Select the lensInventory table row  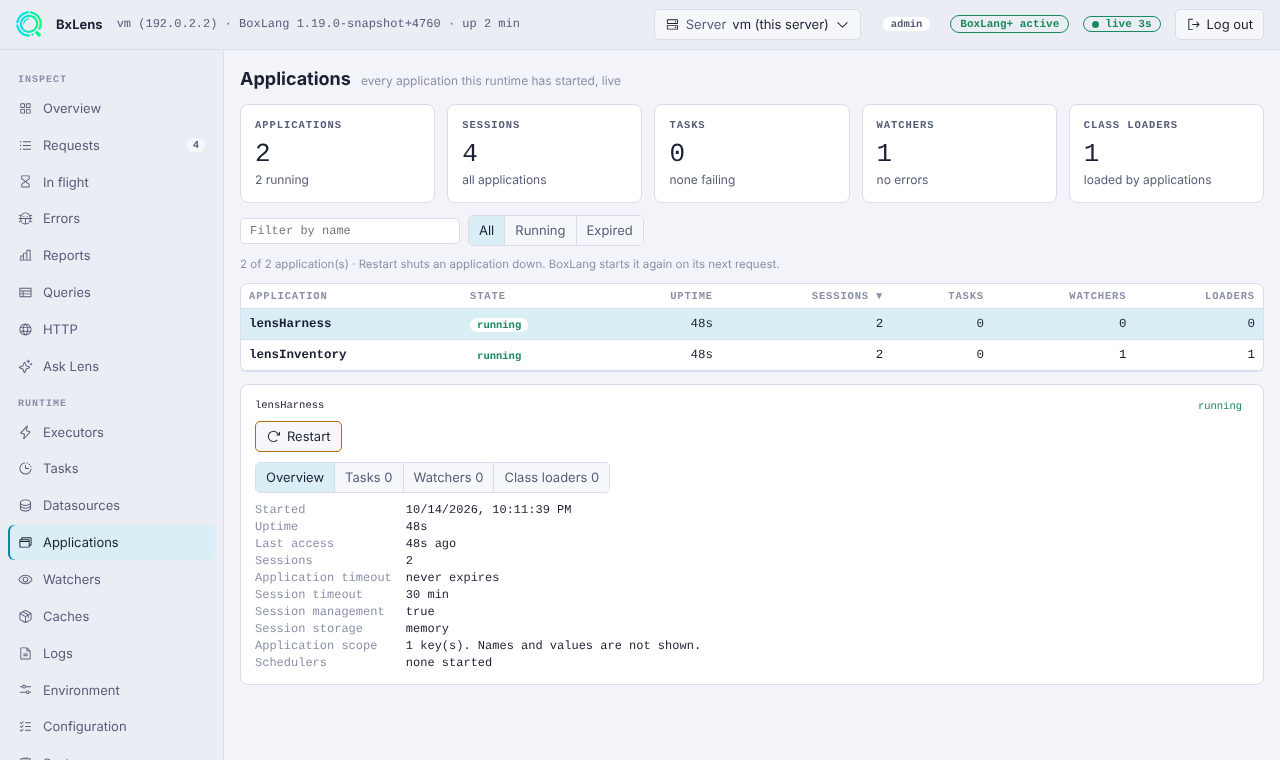[x=752, y=355]
